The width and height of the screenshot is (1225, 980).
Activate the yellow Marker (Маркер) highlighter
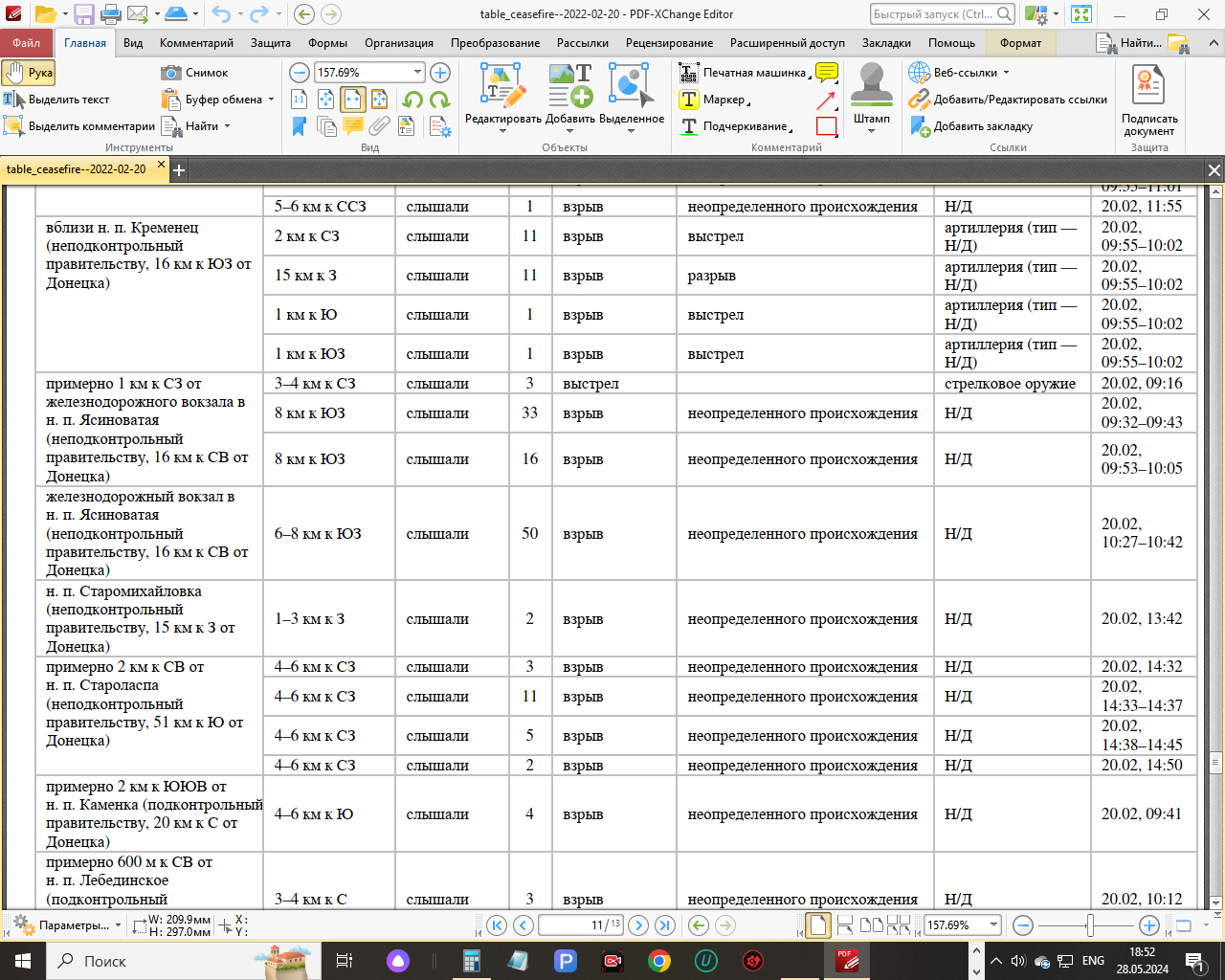click(x=714, y=100)
